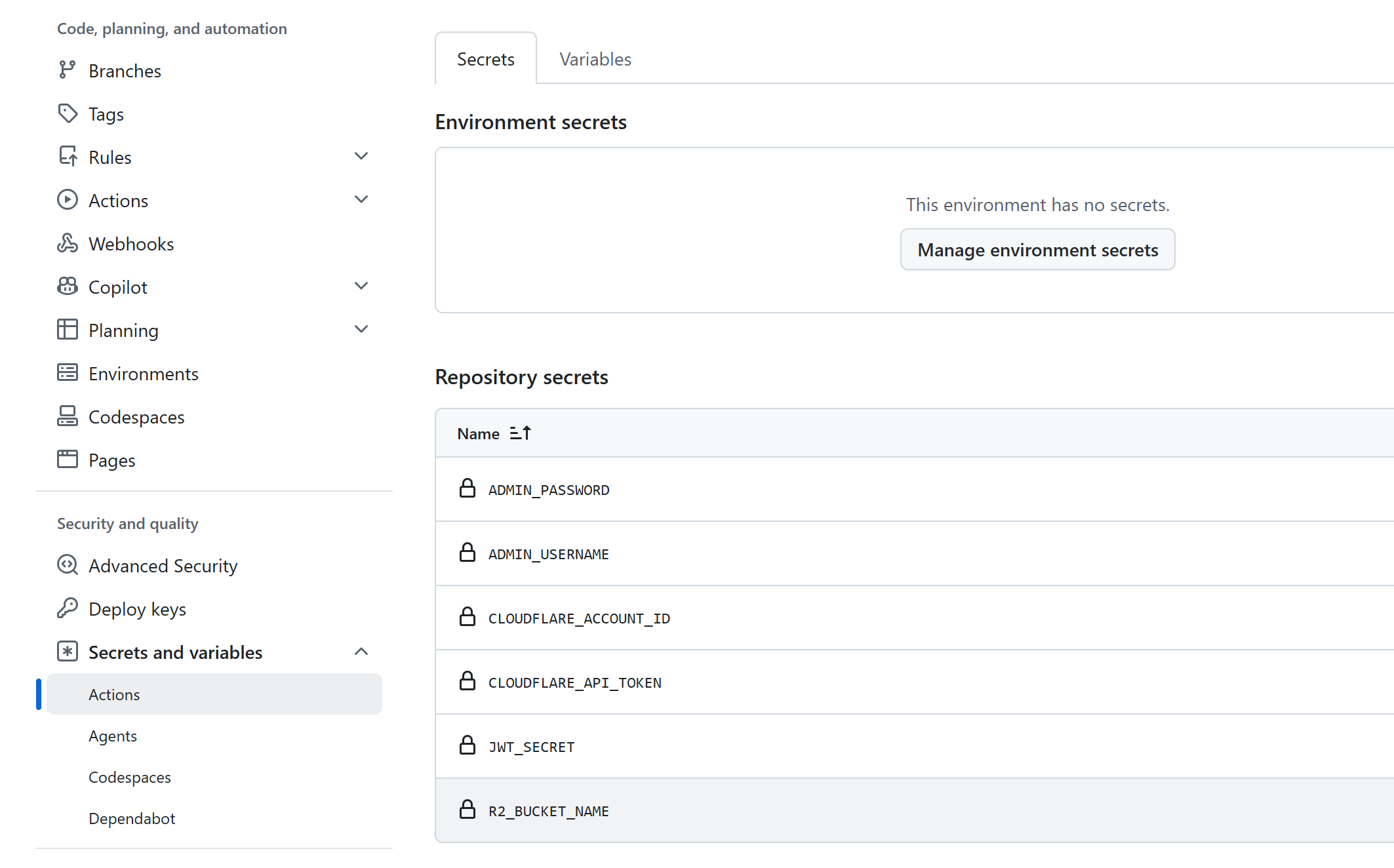Expand the Planning section chevron

361,330
